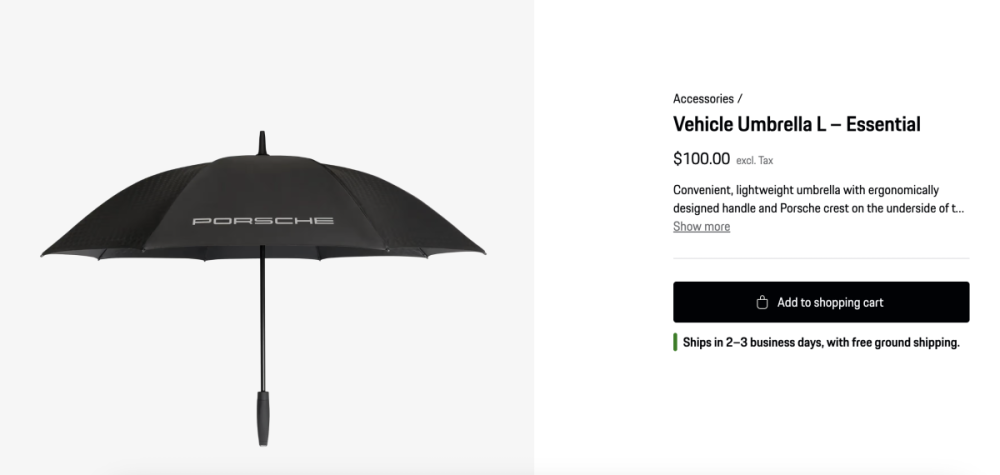Viewport: 1000px width, 475px height.
Task: Click the shopping bag icon in cart button
Action: coord(762,302)
